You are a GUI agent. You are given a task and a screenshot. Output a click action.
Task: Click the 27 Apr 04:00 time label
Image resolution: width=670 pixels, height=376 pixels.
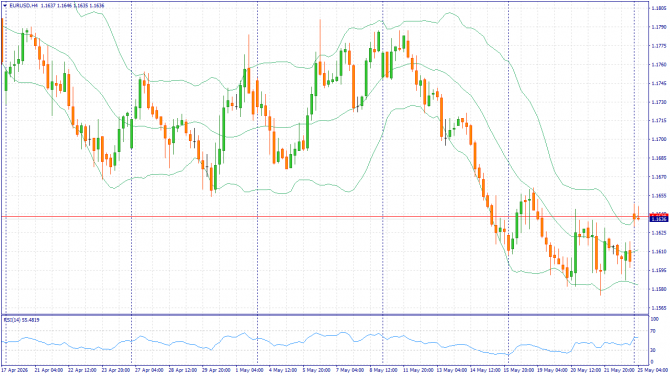[149, 370]
